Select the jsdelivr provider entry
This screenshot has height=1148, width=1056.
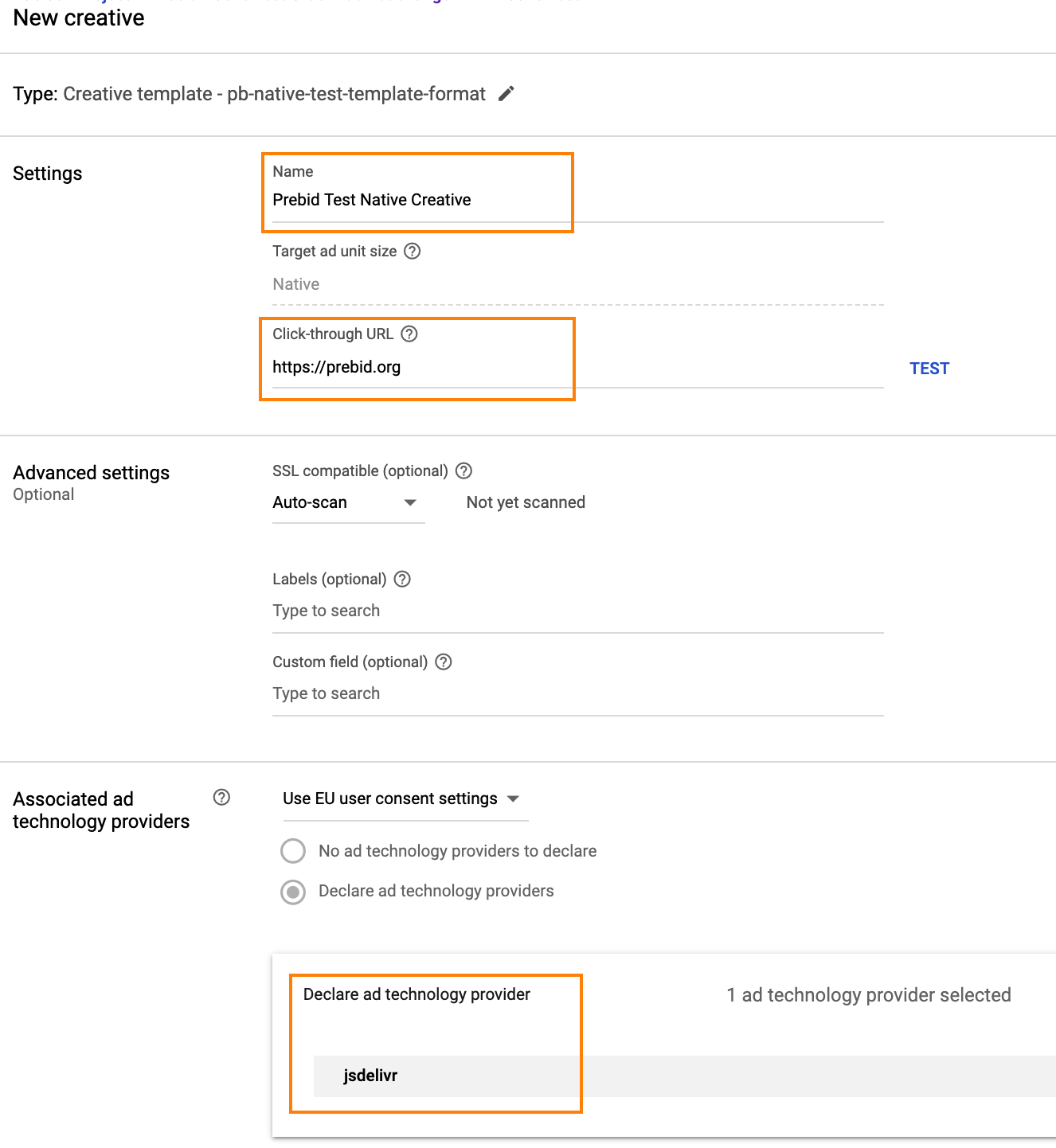tap(370, 1076)
